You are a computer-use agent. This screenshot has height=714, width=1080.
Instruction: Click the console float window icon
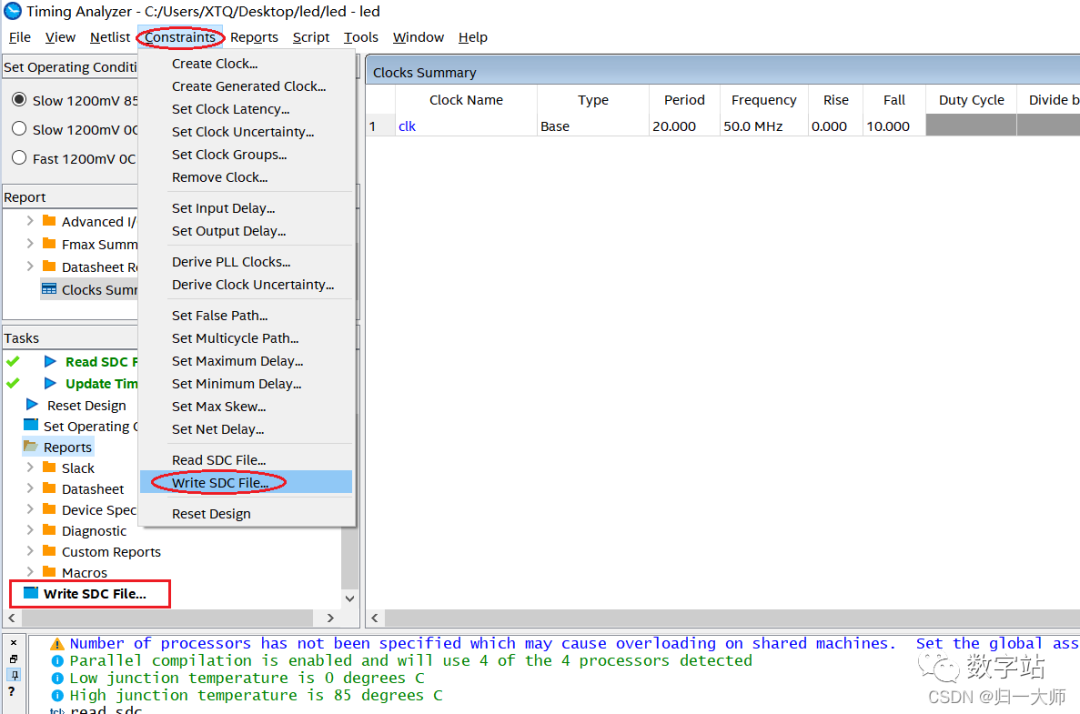tap(14, 659)
